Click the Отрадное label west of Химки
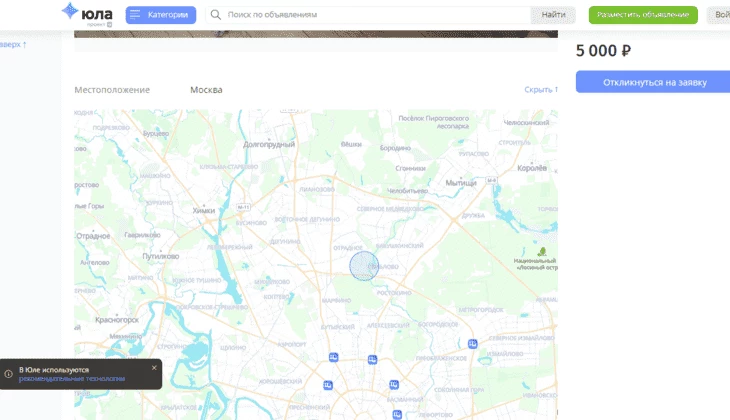730x420 pixels. tap(93, 236)
